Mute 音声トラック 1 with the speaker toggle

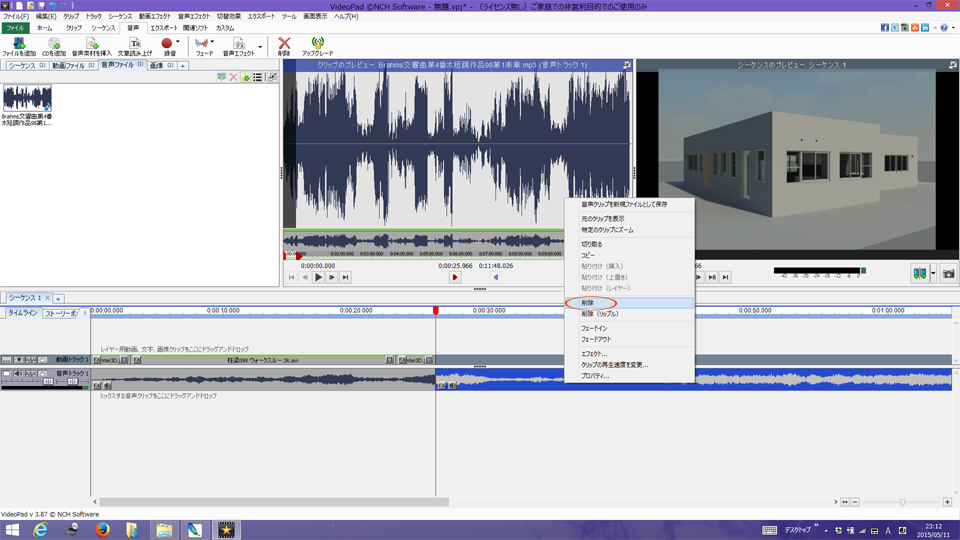[18, 373]
